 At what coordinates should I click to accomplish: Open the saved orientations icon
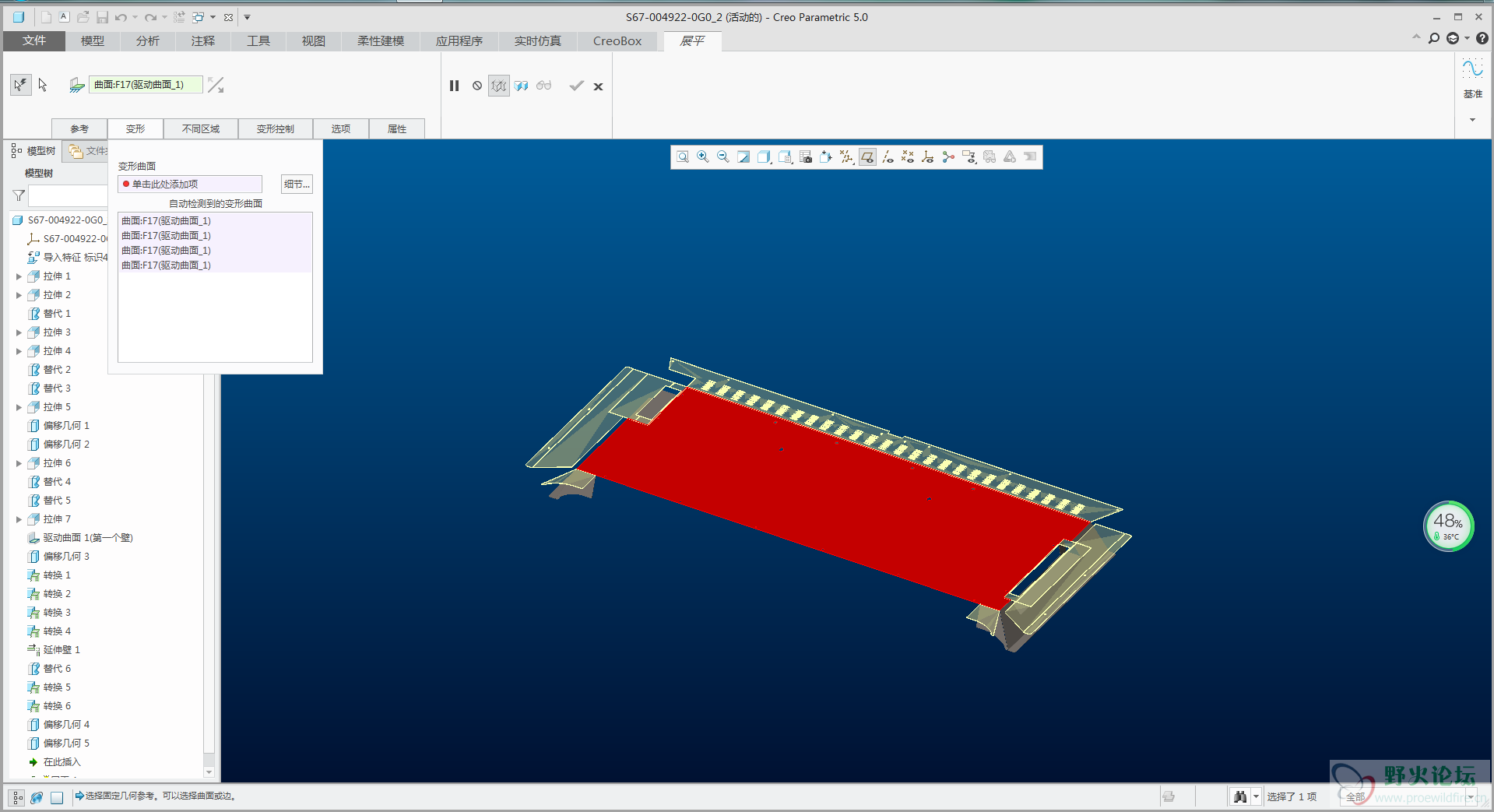tap(785, 157)
